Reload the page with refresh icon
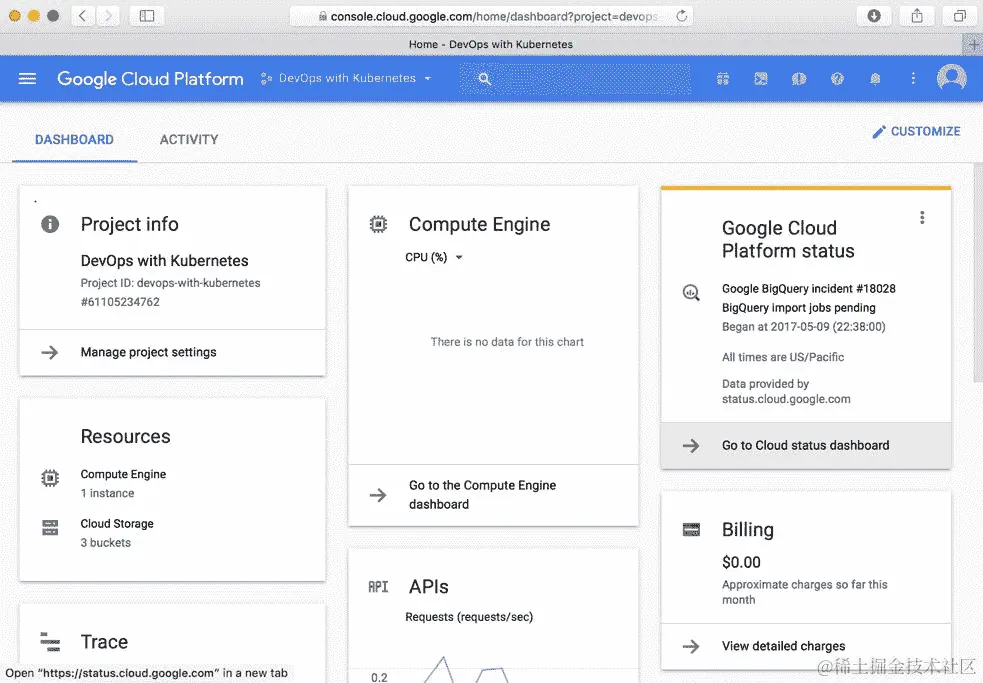Screen dimensions: 983x683 coord(681,16)
